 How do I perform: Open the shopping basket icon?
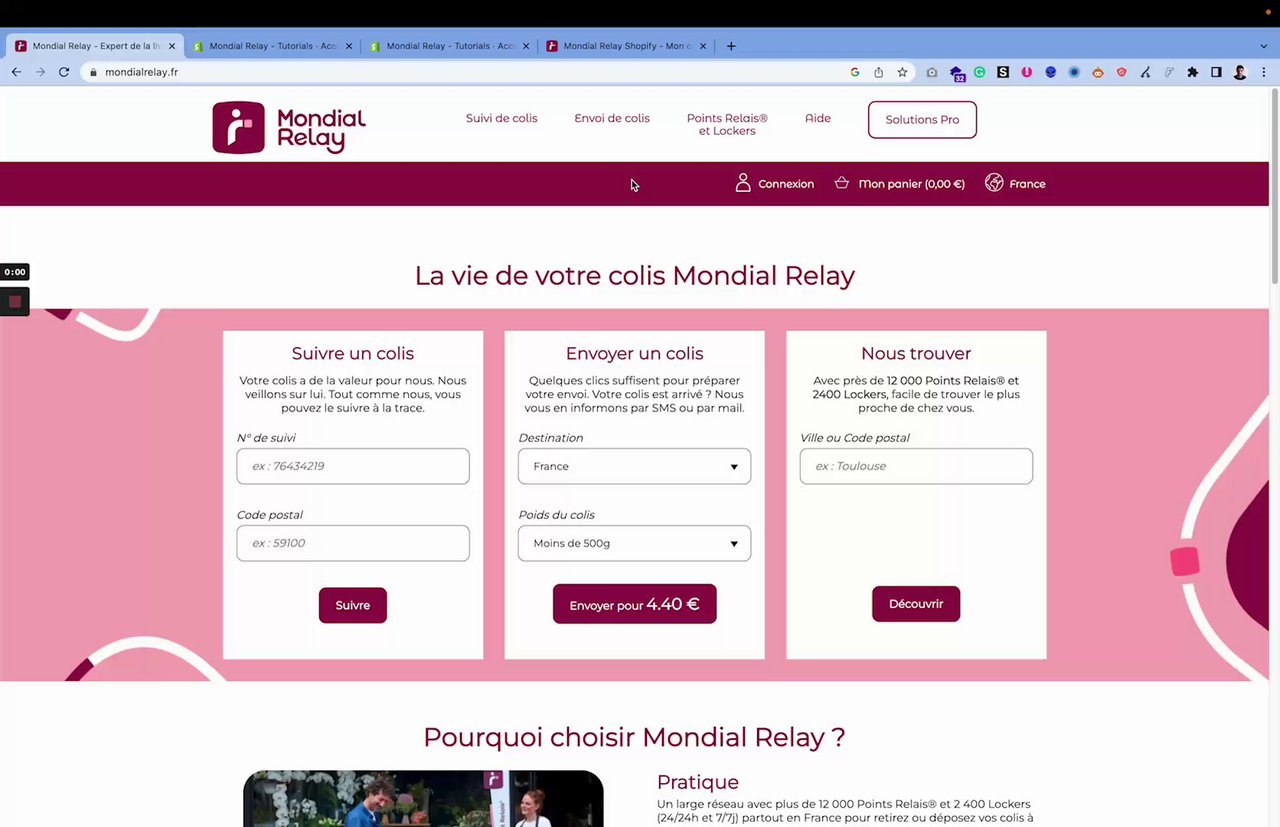point(842,183)
